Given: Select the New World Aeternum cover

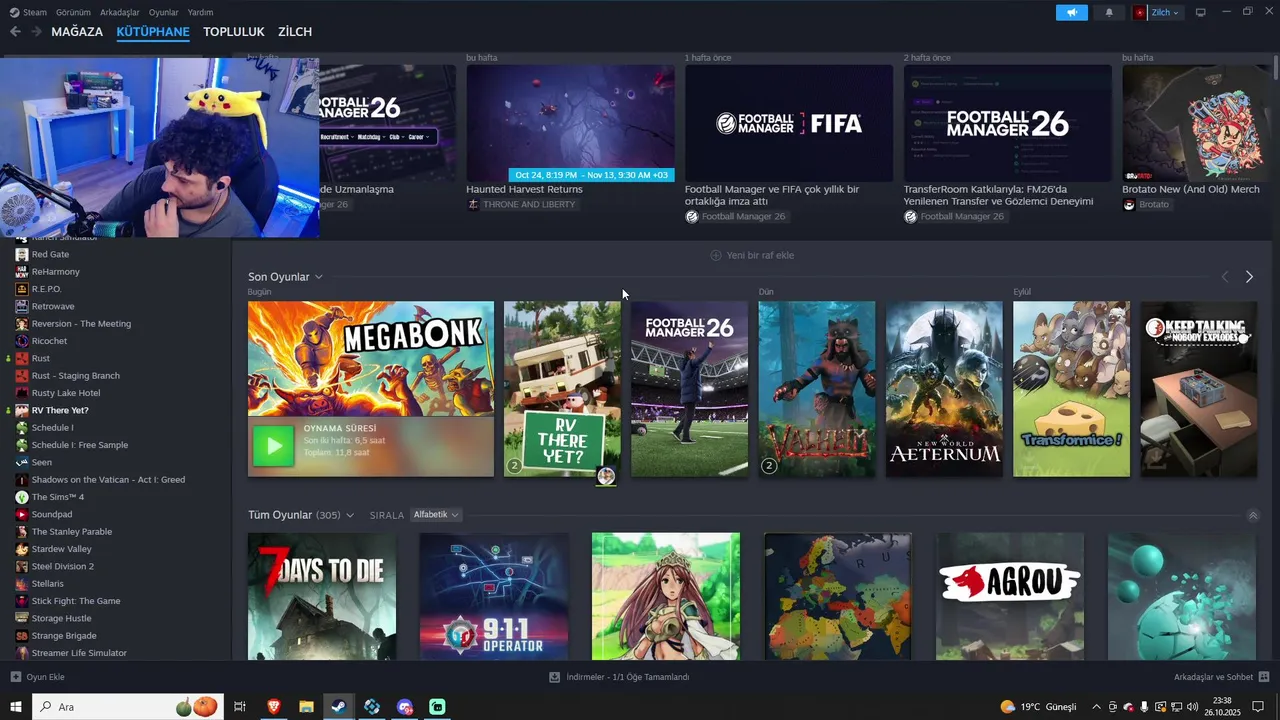Looking at the screenshot, I should pos(944,389).
